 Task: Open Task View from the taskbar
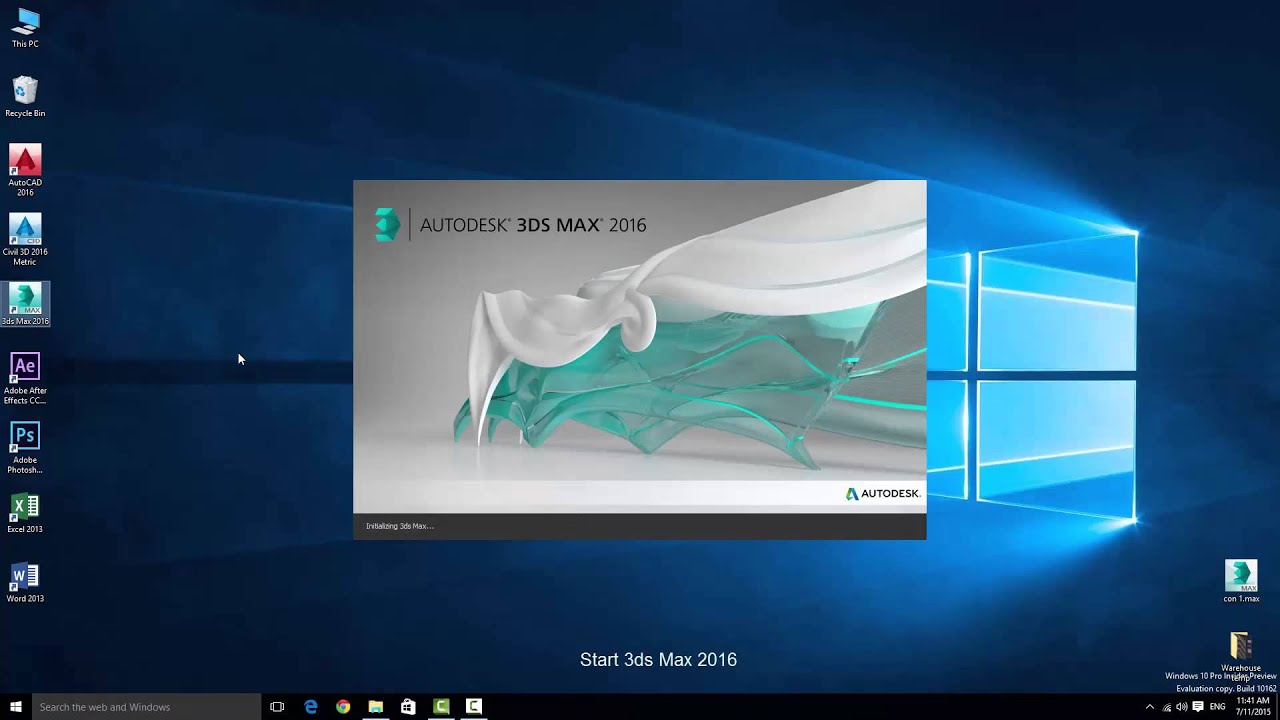(277, 707)
